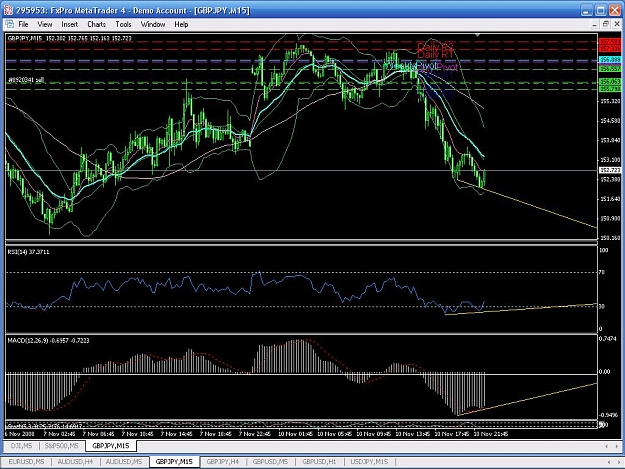Click the 155.320 price scale value

pos(610,101)
